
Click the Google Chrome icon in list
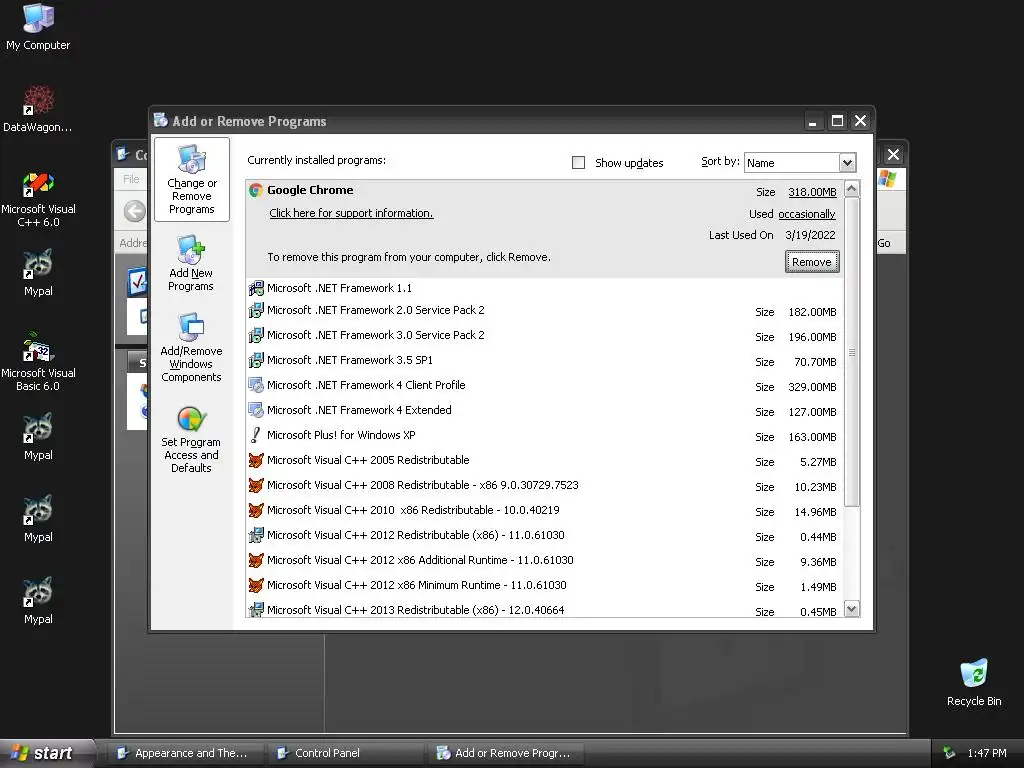pos(256,190)
